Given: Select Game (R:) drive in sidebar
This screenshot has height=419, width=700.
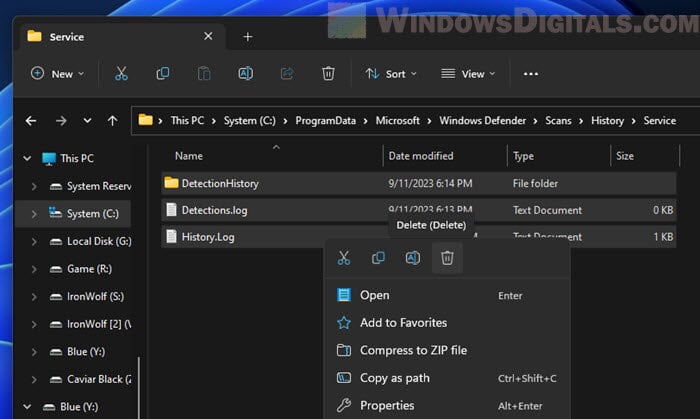Looking at the screenshot, I should point(89,269).
